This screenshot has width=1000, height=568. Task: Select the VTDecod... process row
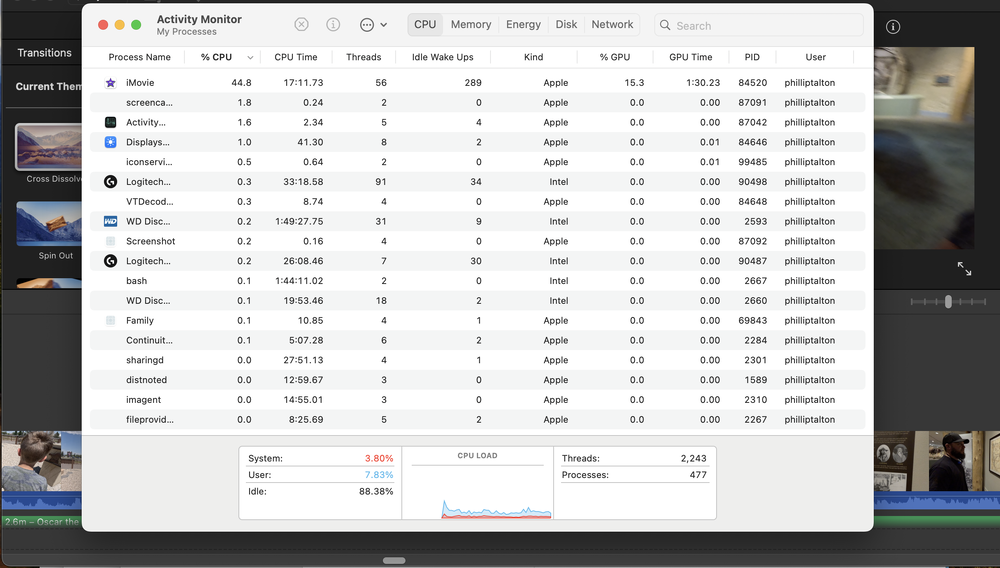(x=477, y=201)
